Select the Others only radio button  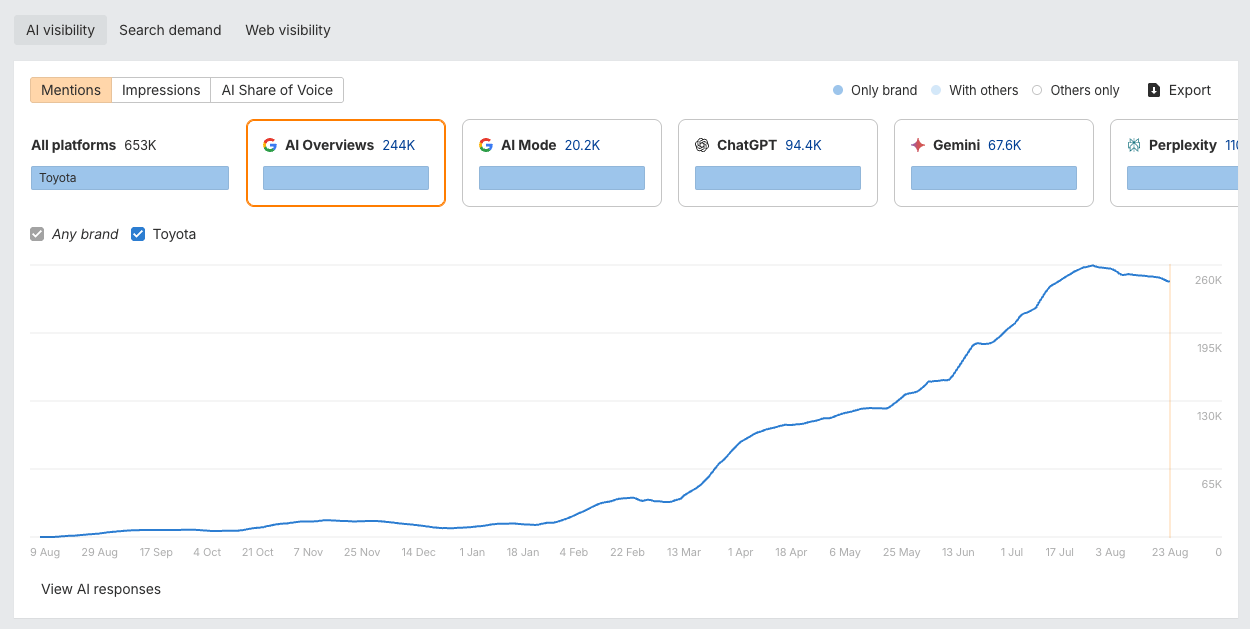tap(1038, 90)
